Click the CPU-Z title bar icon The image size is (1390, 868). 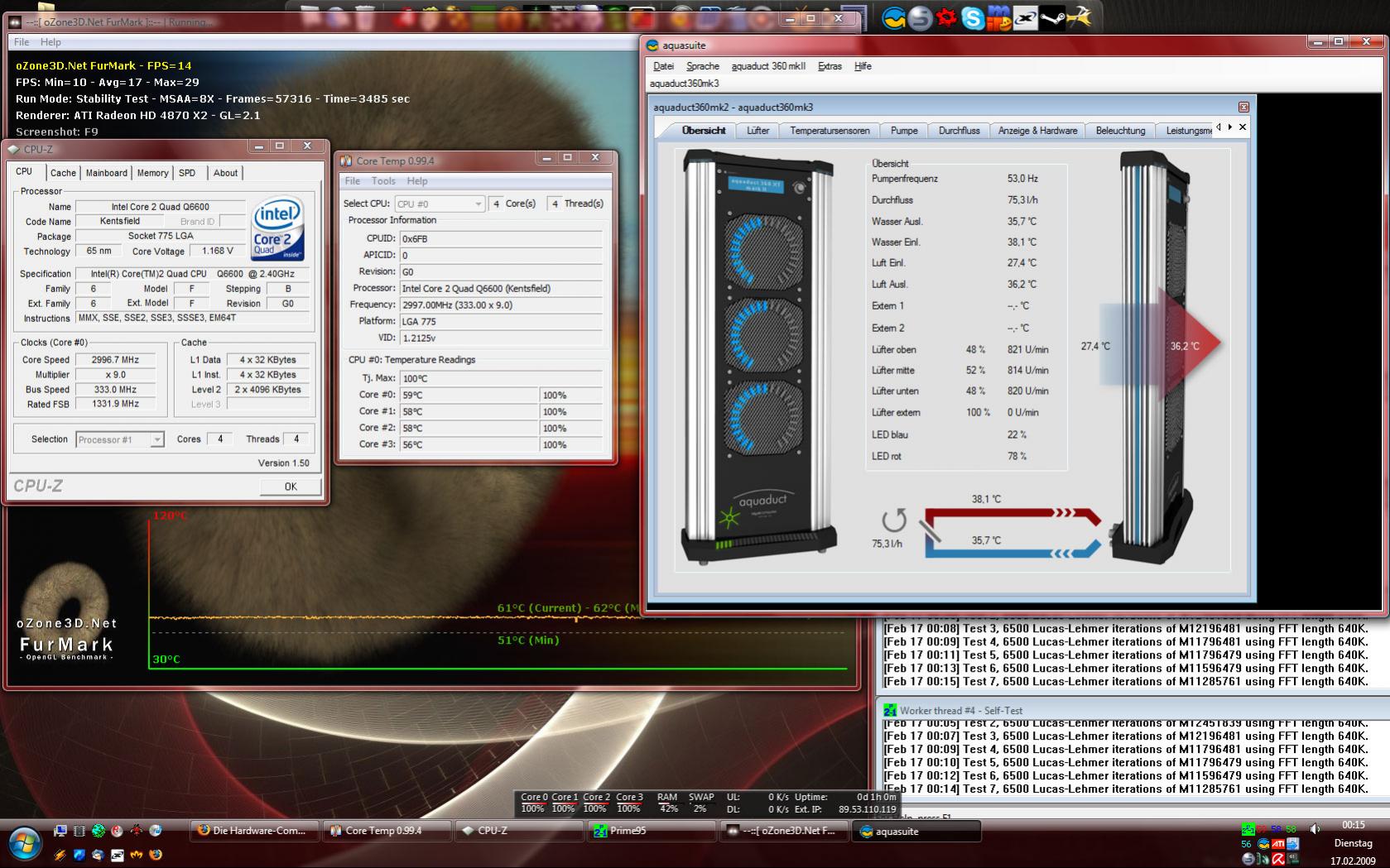pyautogui.click(x=13, y=149)
